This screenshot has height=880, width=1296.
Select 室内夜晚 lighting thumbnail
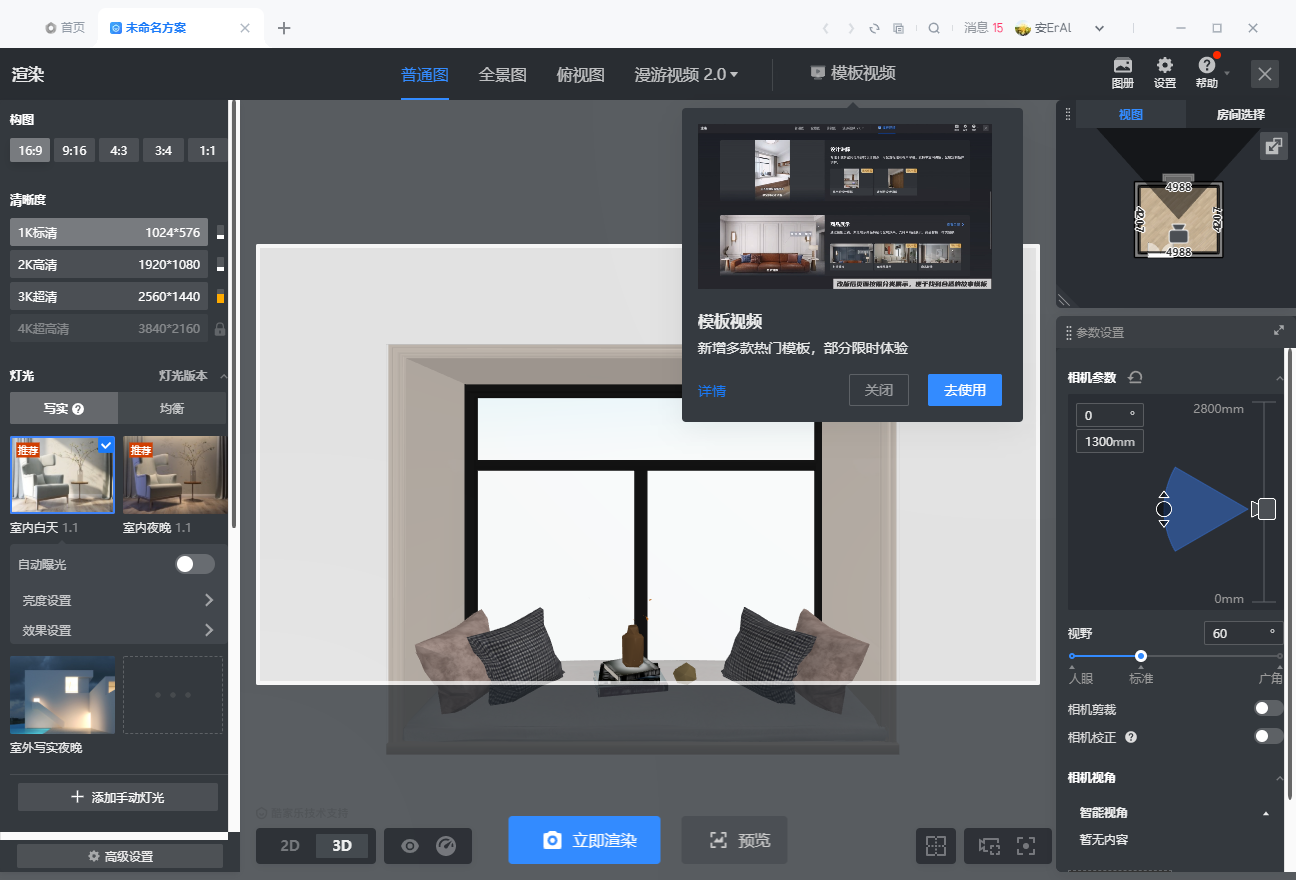(x=175, y=475)
